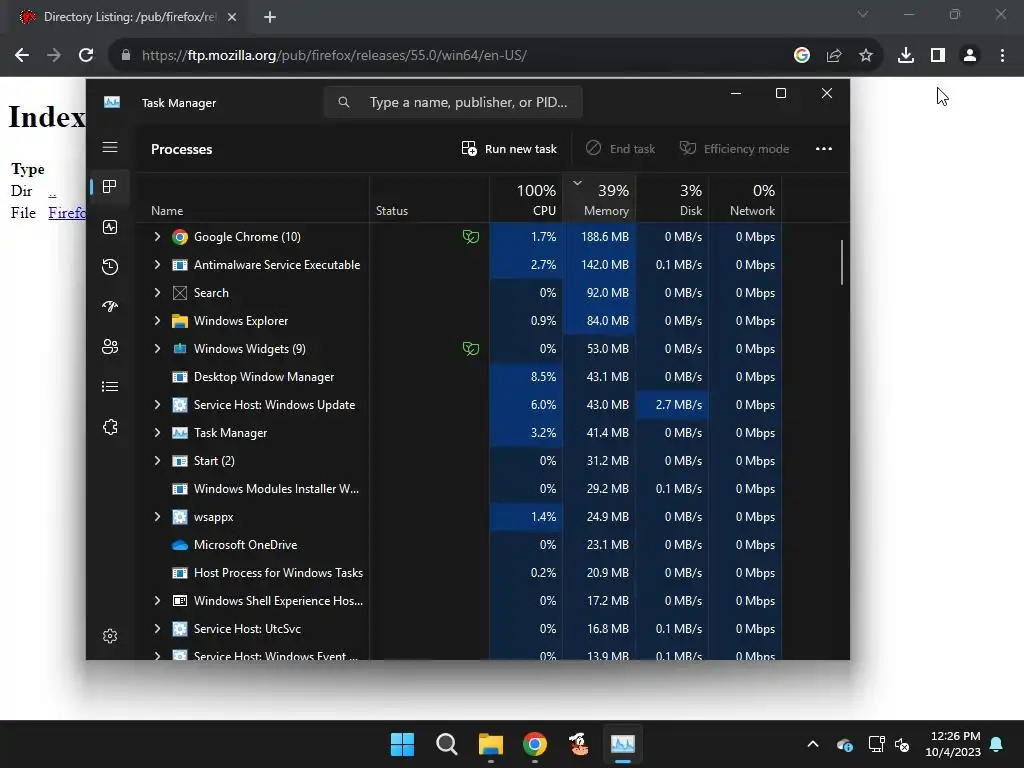Open Chrome profile icon
Image resolution: width=1024 pixels, height=768 pixels.
click(970, 56)
